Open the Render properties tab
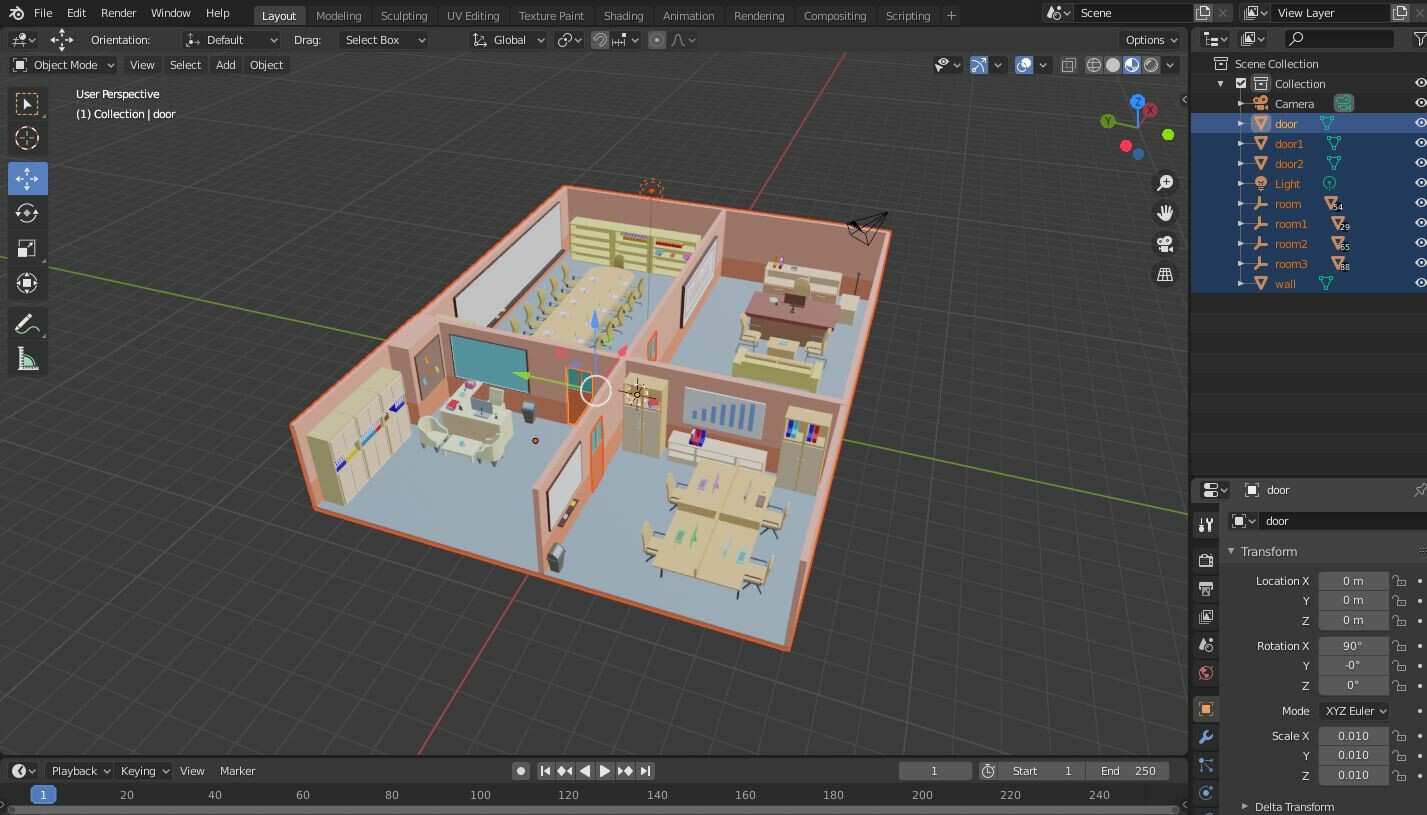The width and height of the screenshot is (1427, 815). 1205,560
